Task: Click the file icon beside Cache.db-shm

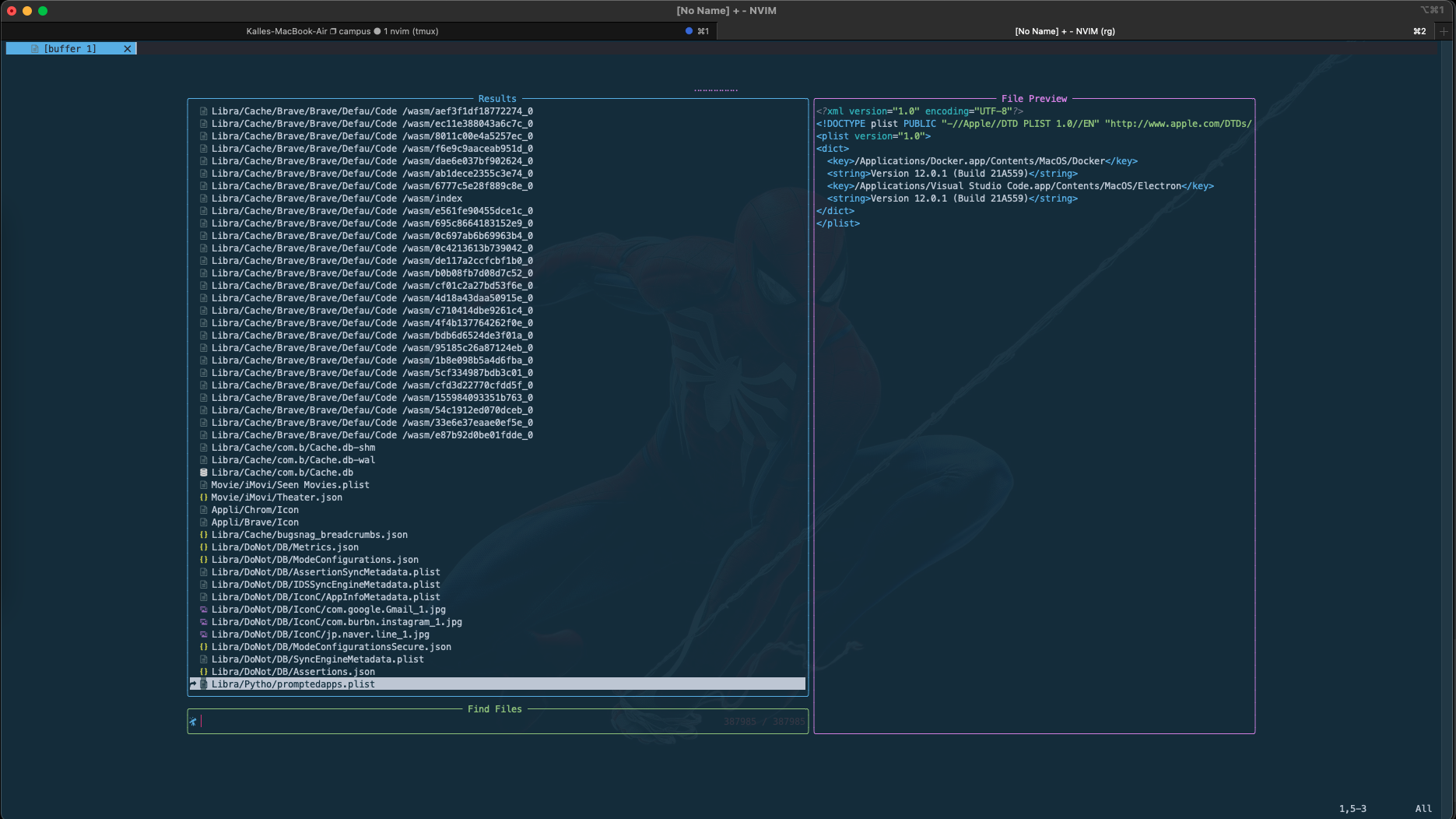Action: (204, 448)
